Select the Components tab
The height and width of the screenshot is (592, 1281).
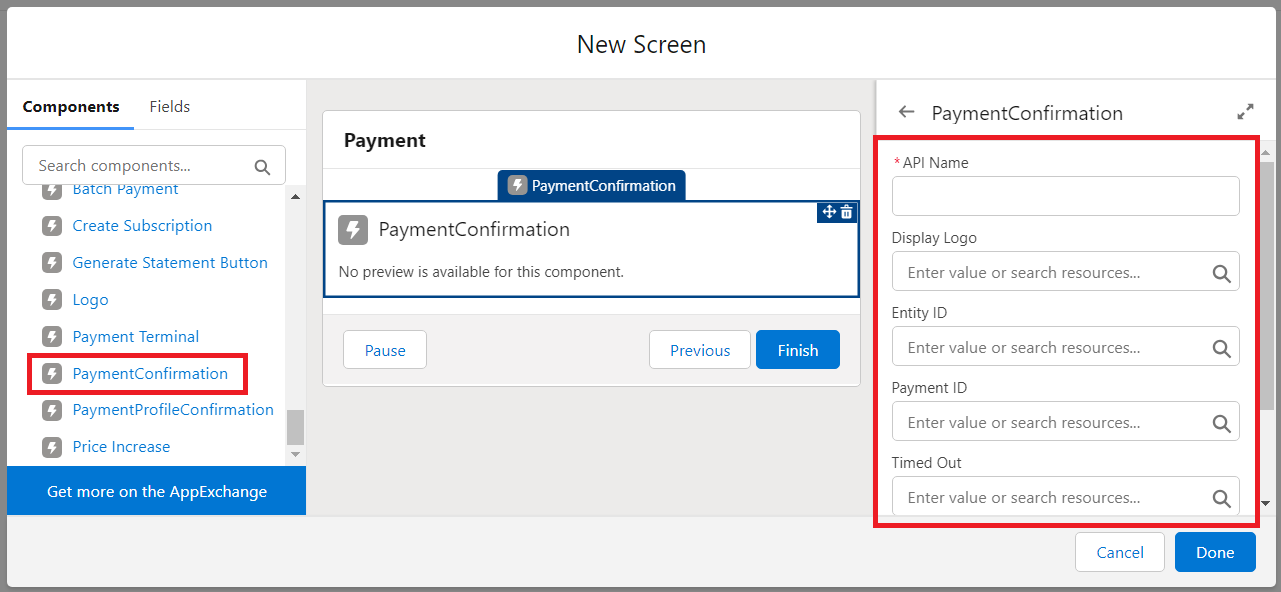(x=71, y=107)
